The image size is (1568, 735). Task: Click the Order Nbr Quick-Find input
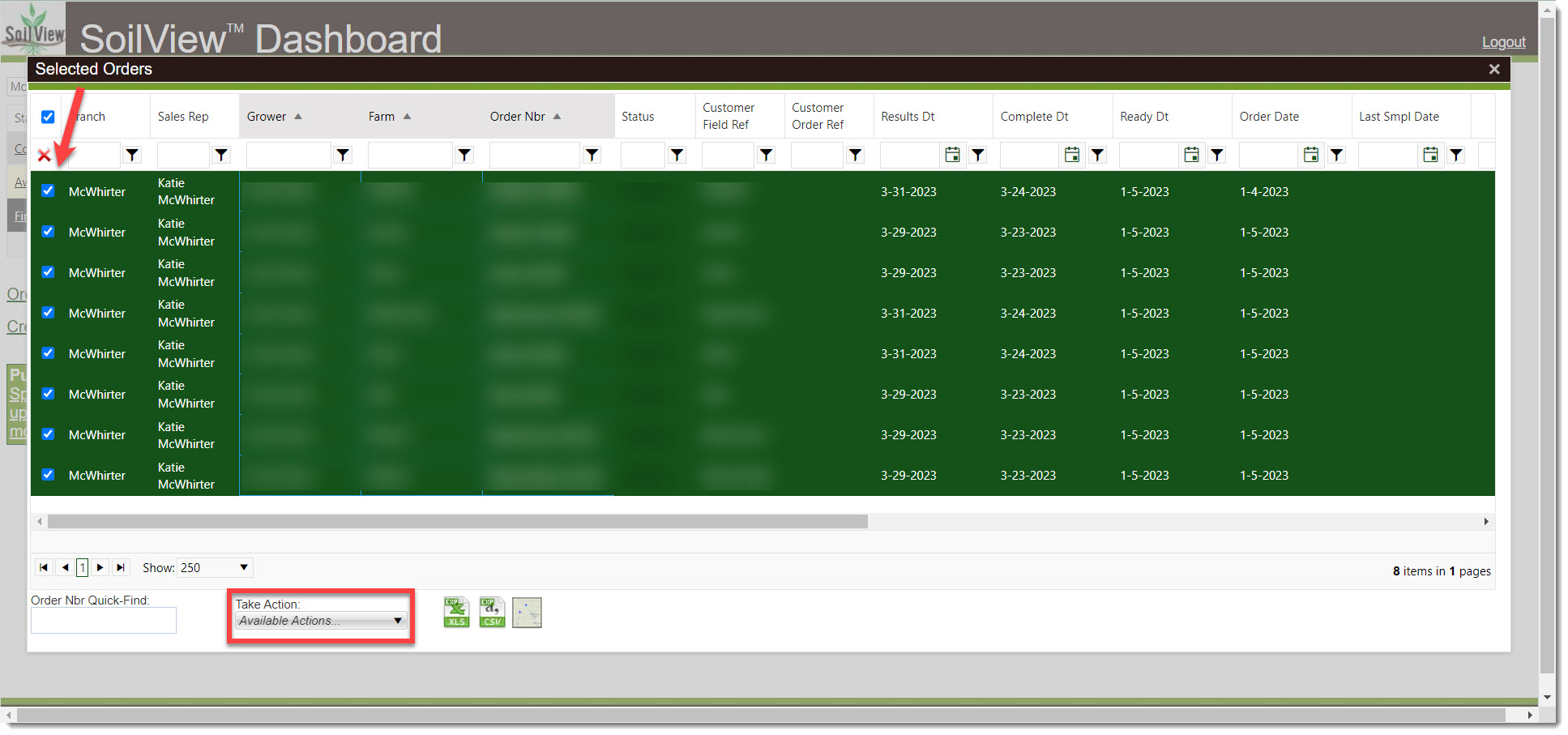click(104, 621)
